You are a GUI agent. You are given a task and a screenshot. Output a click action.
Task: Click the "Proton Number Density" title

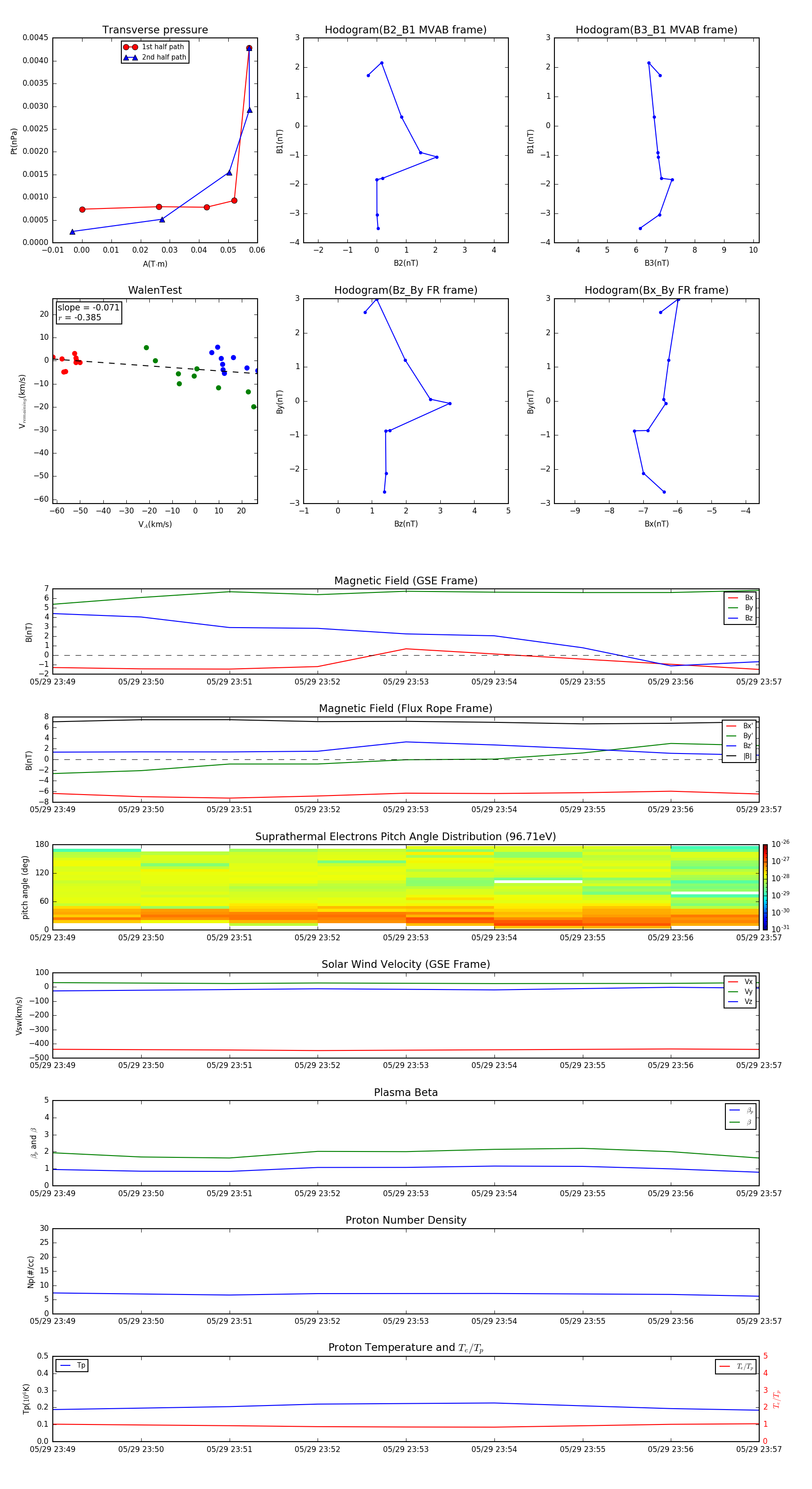[406, 1220]
